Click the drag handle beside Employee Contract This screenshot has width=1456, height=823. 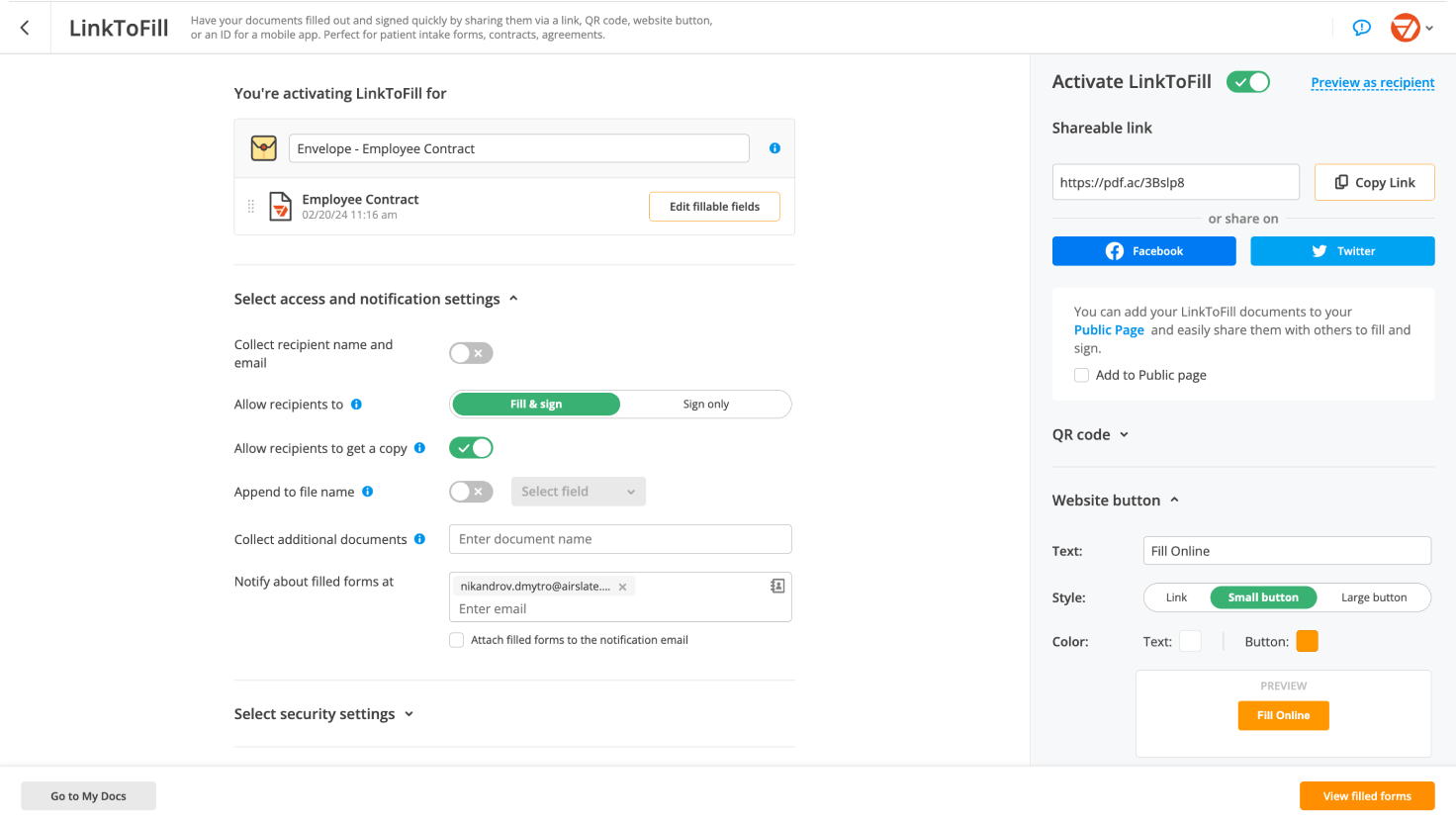pos(250,207)
